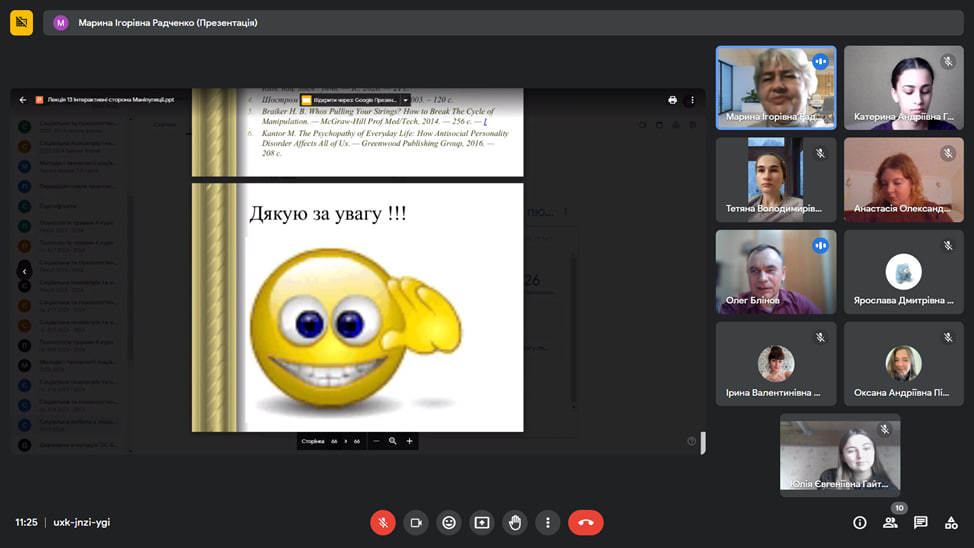
Task: Toggle the camera button
Action: click(416, 522)
